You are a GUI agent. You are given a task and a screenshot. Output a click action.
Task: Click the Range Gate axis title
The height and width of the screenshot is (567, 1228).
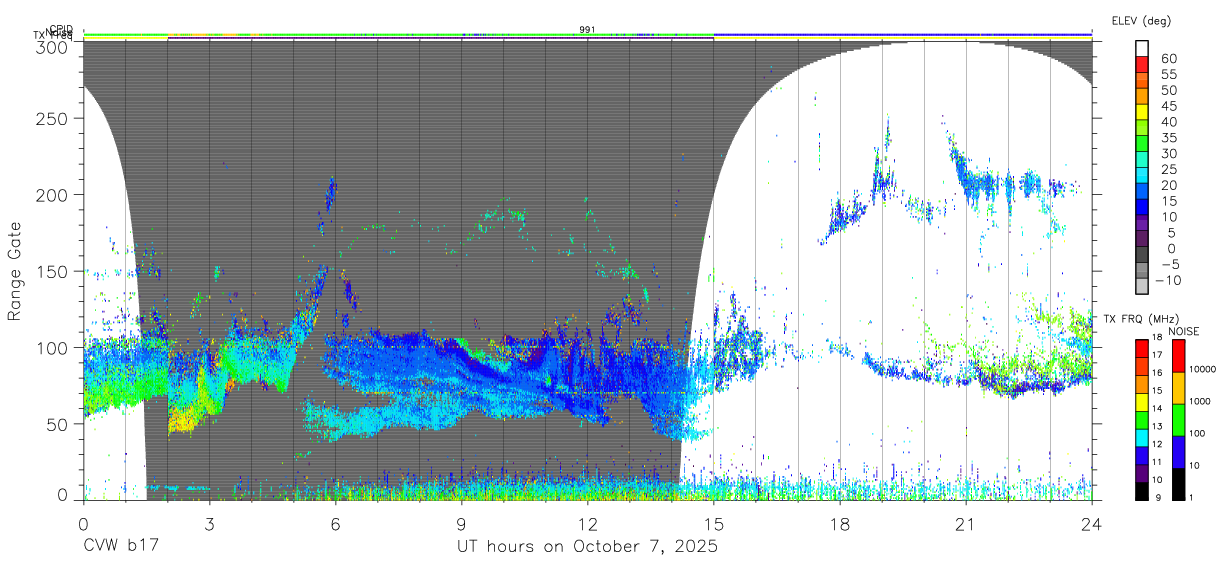coord(15,271)
